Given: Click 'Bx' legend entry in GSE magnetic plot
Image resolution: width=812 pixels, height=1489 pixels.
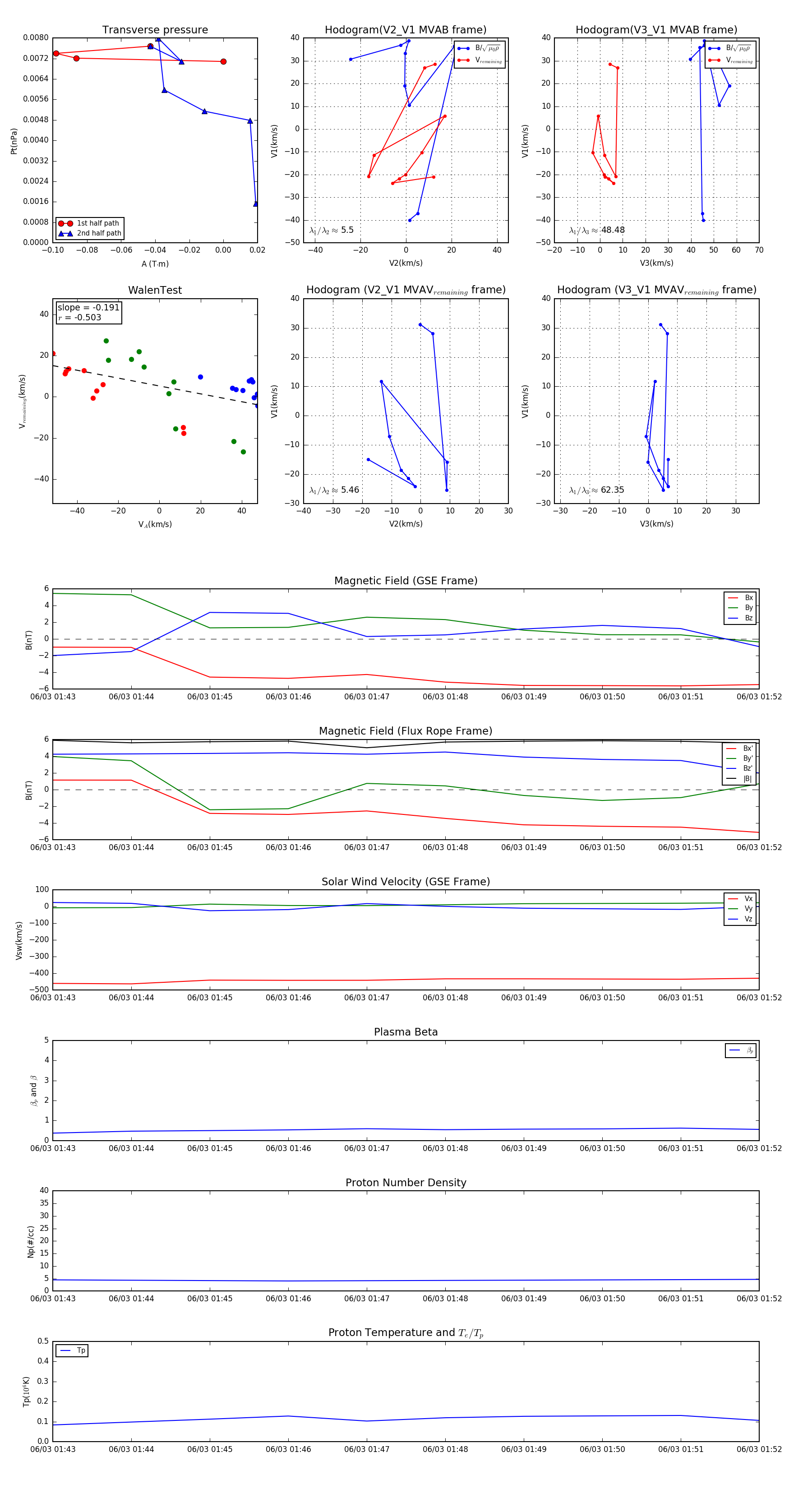Looking at the screenshot, I should (740, 598).
